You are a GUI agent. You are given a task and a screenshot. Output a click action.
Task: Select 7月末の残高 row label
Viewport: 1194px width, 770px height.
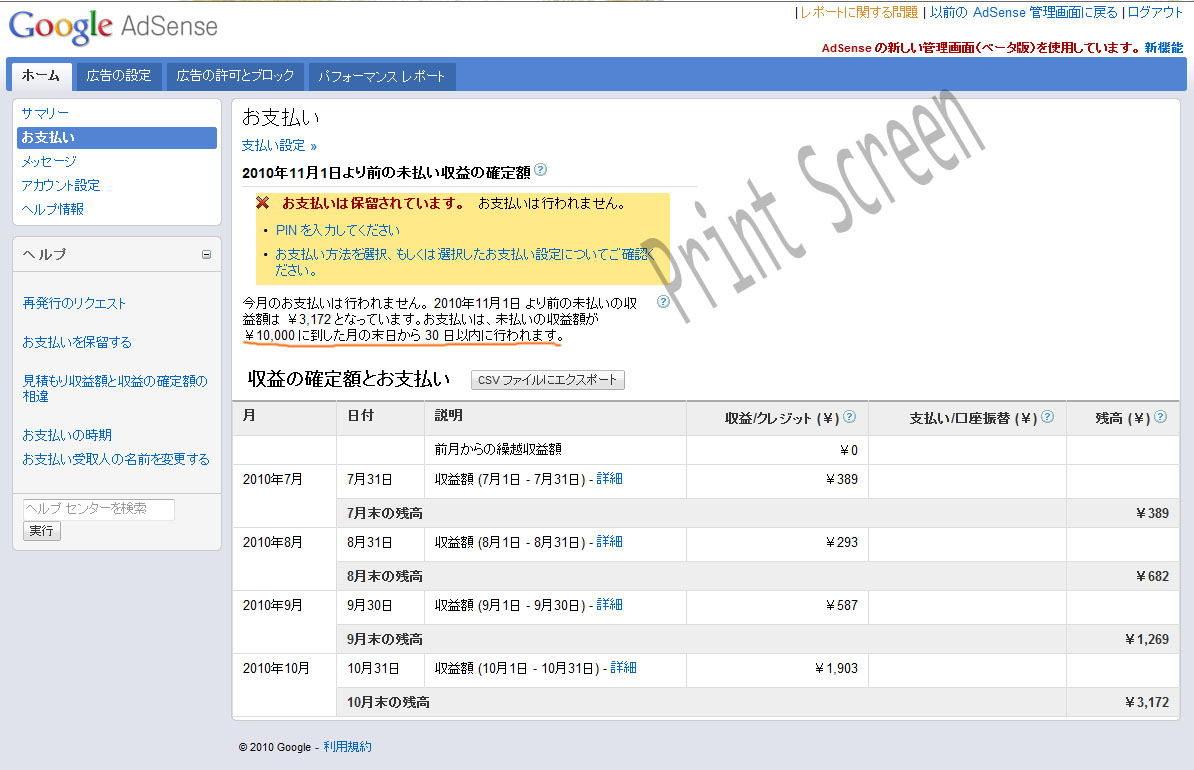[x=385, y=513]
